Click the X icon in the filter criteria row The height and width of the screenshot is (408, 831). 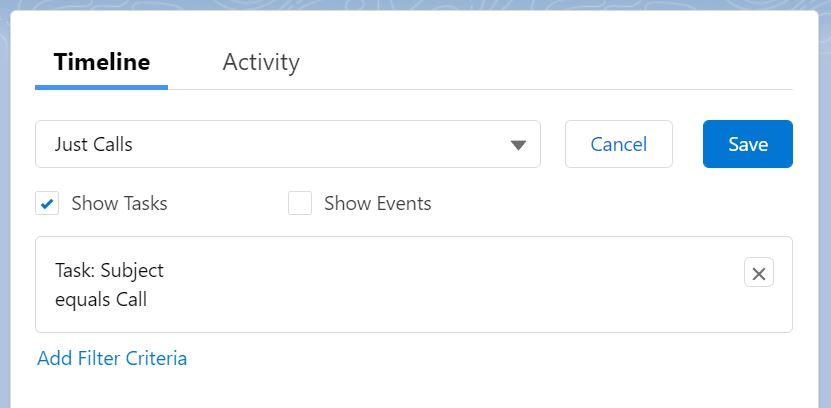pos(758,273)
